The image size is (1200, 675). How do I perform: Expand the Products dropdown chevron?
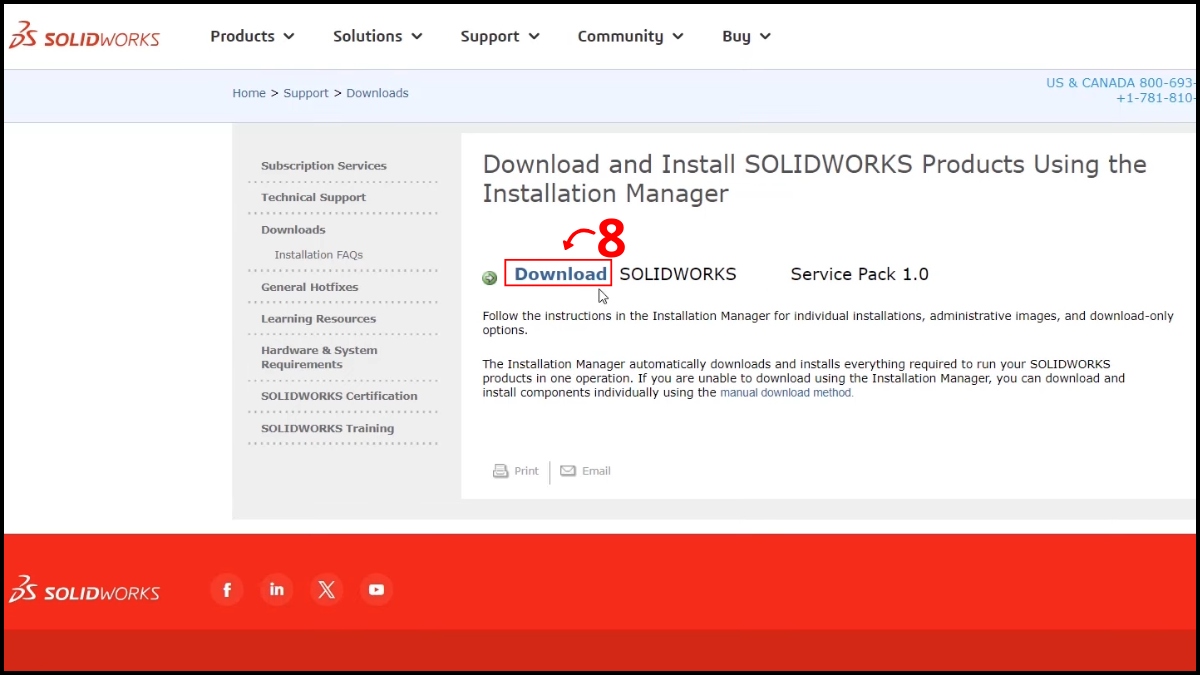[289, 37]
